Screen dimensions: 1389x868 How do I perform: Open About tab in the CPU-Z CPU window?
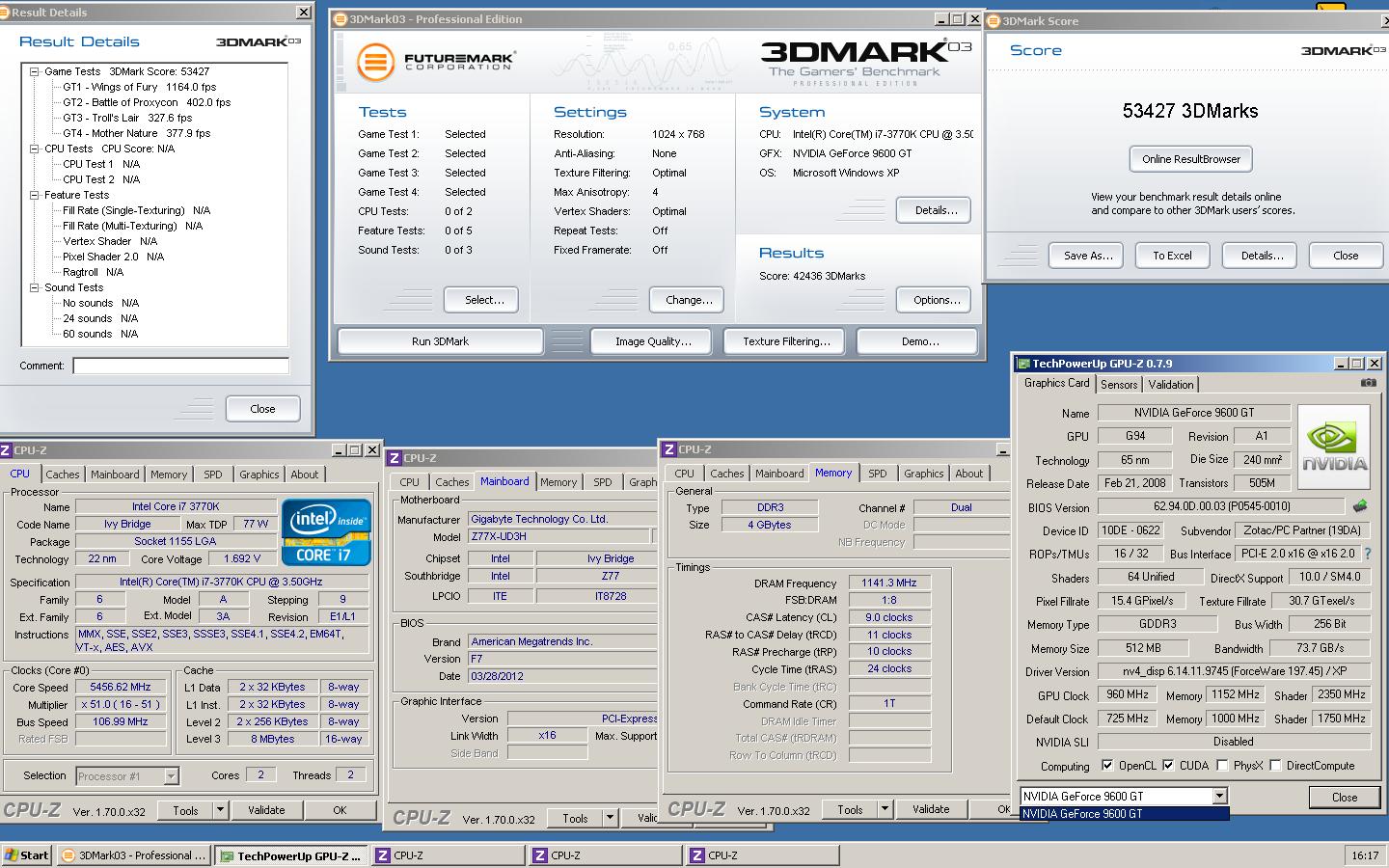[305, 475]
